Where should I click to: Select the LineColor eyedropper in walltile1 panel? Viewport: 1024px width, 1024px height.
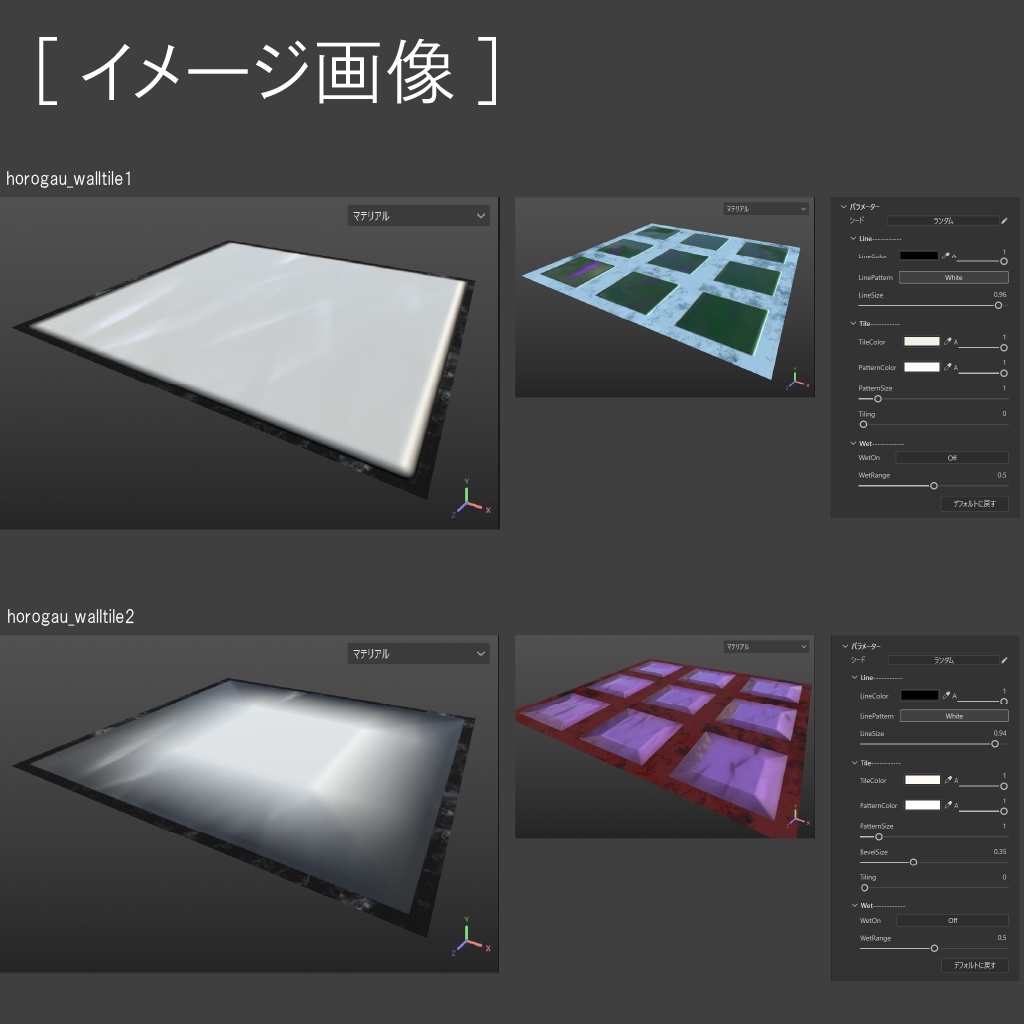pyautogui.click(x=946, y=254)
